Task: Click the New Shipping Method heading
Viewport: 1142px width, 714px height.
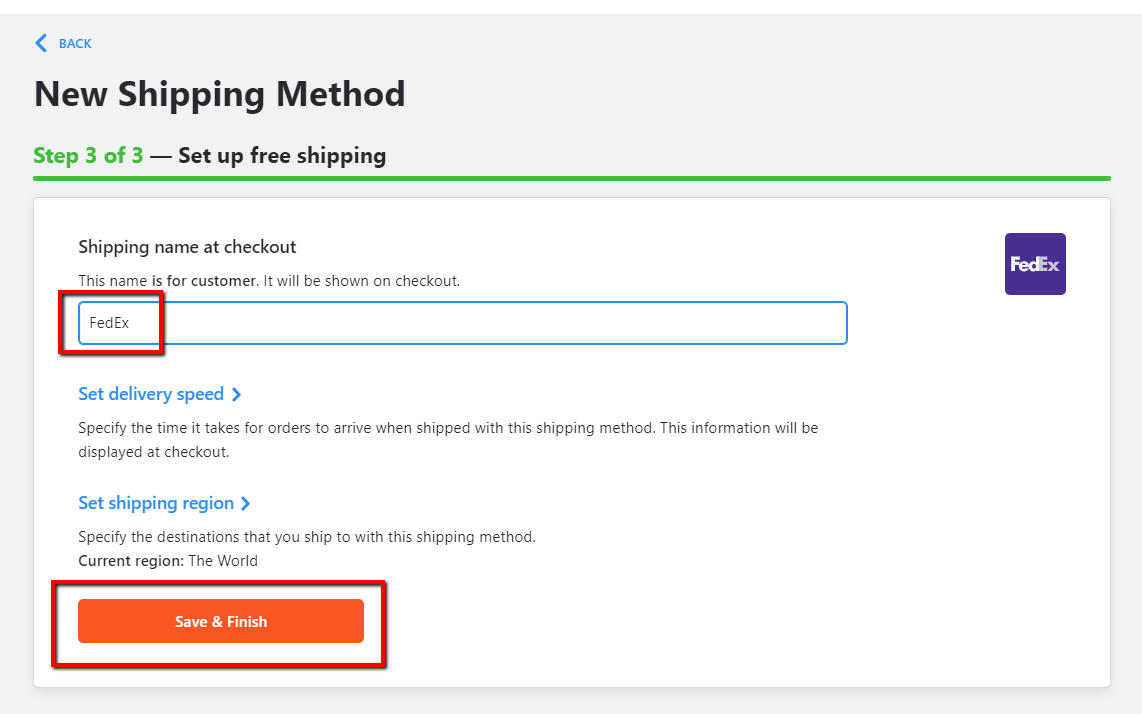Action: pos(220,94)
